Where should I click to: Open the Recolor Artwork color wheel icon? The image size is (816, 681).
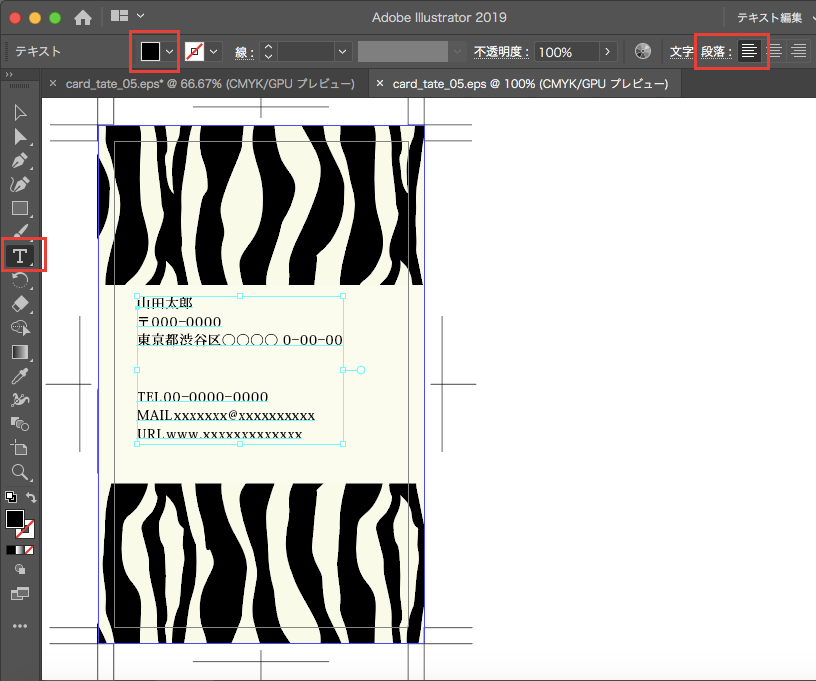[643, 52]
